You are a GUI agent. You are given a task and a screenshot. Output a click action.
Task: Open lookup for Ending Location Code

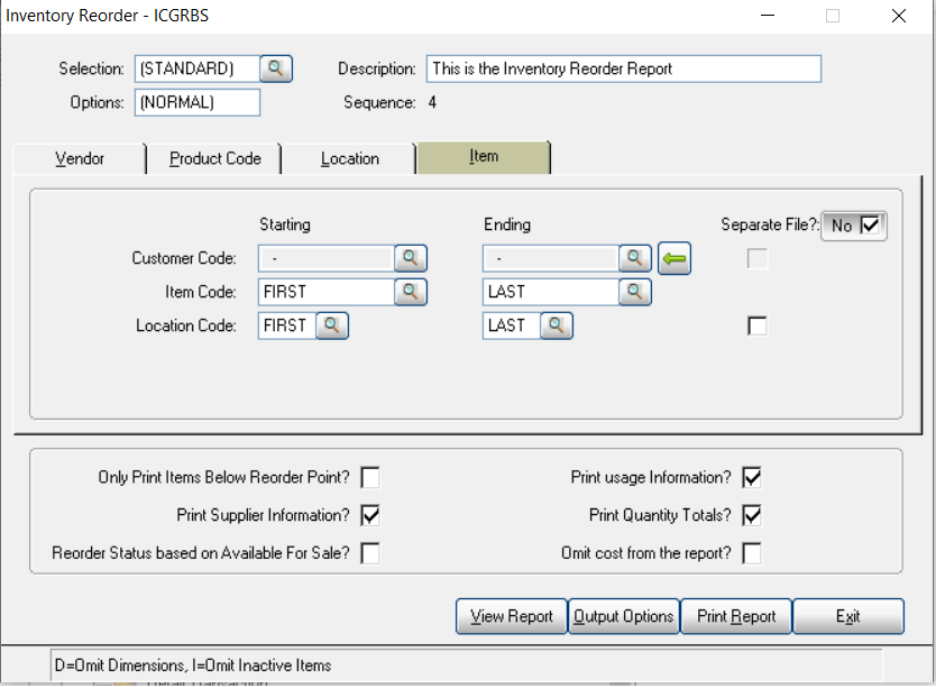[556, 325]
